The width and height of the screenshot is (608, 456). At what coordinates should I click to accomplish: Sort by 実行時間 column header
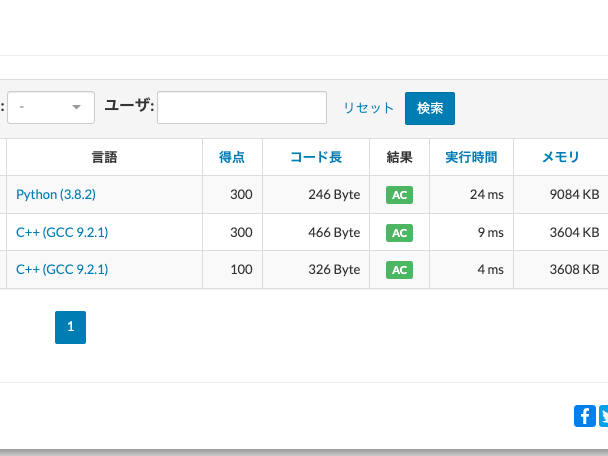(471, 157)
